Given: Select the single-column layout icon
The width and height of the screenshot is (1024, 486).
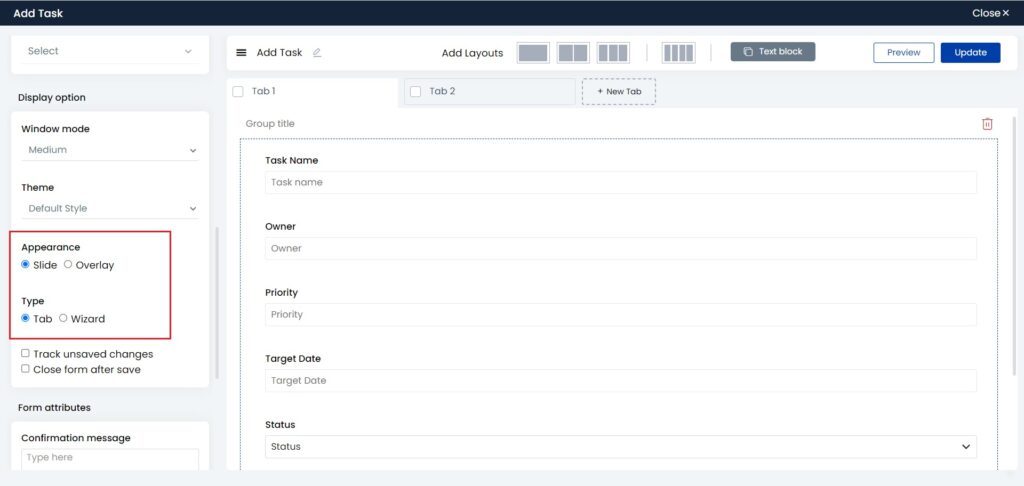Looking at the screenshot, I should 533,53.
